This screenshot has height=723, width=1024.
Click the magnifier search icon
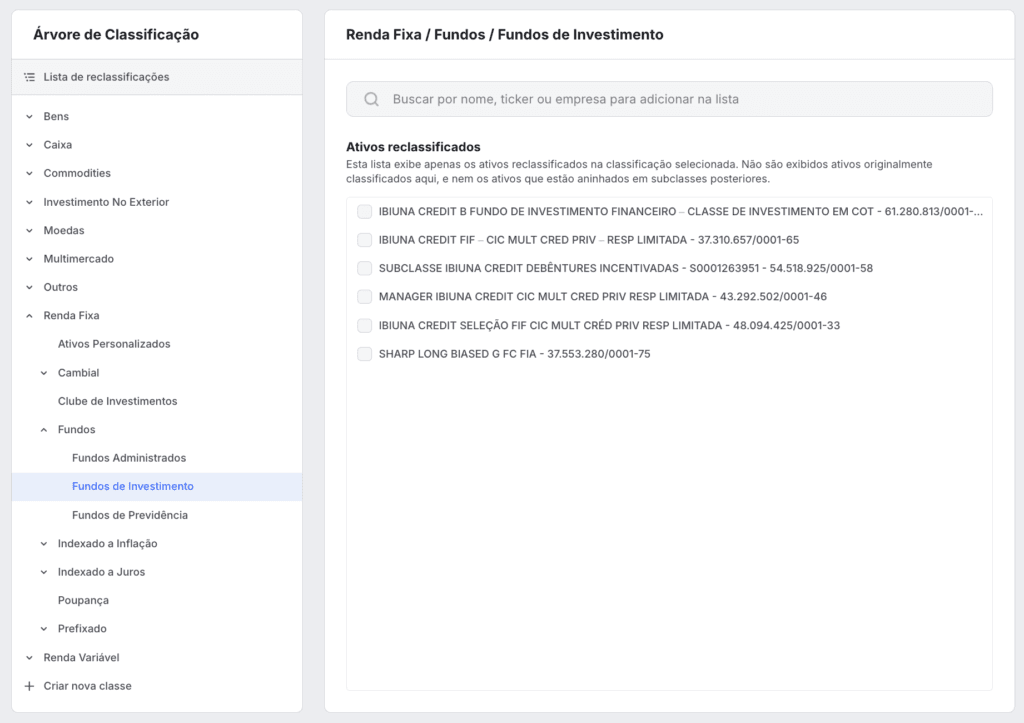tap(371, 99)
